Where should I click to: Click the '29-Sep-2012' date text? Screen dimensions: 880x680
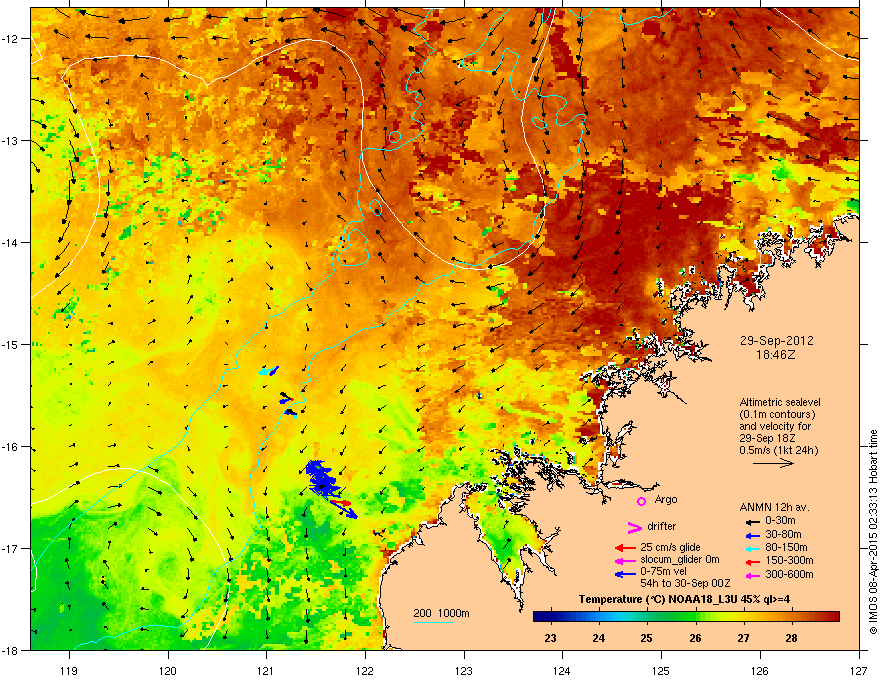coord(776,341)
